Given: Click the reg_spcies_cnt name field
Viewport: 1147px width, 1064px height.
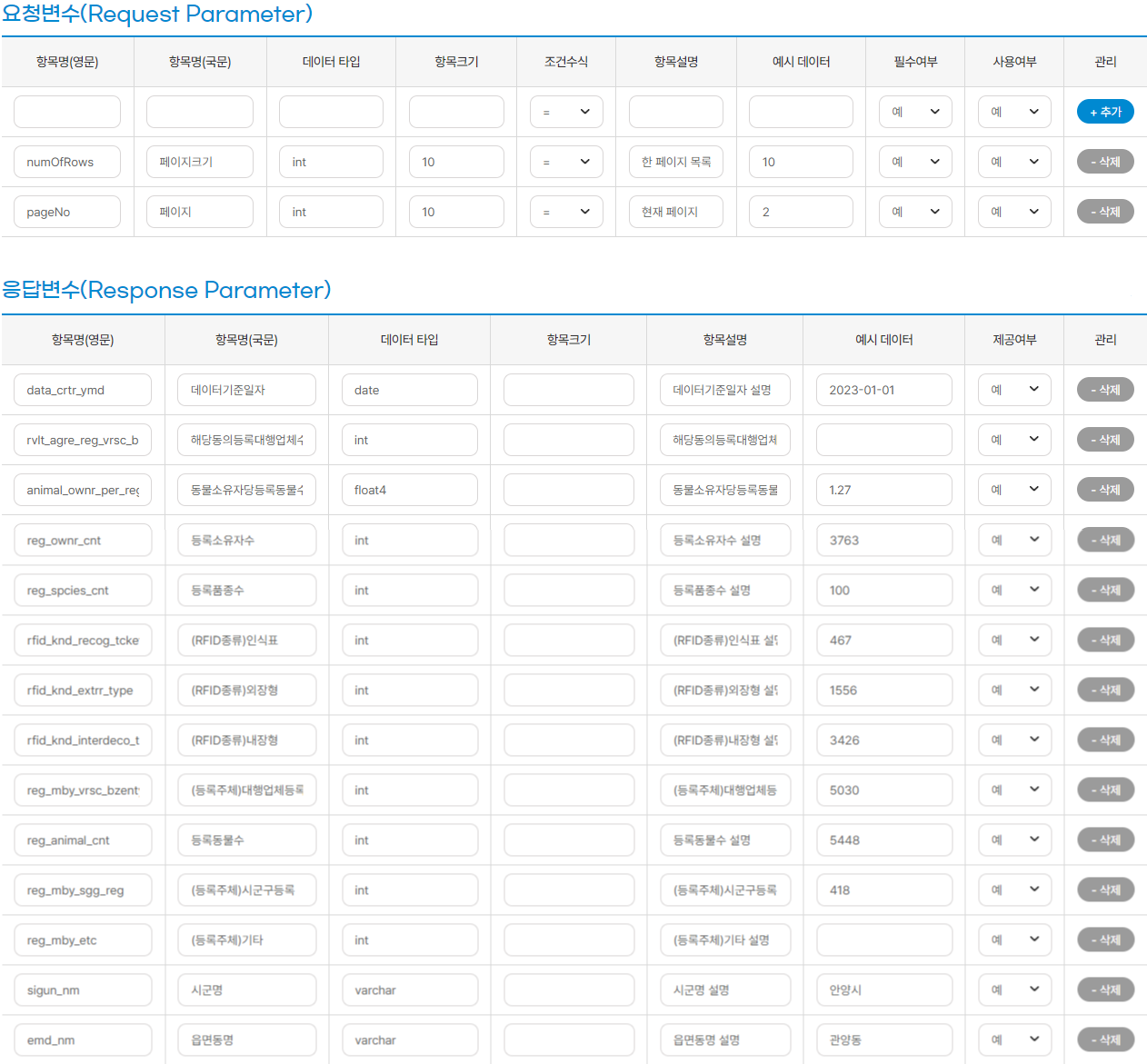Looking at the screenshot, I should (83, 590).
